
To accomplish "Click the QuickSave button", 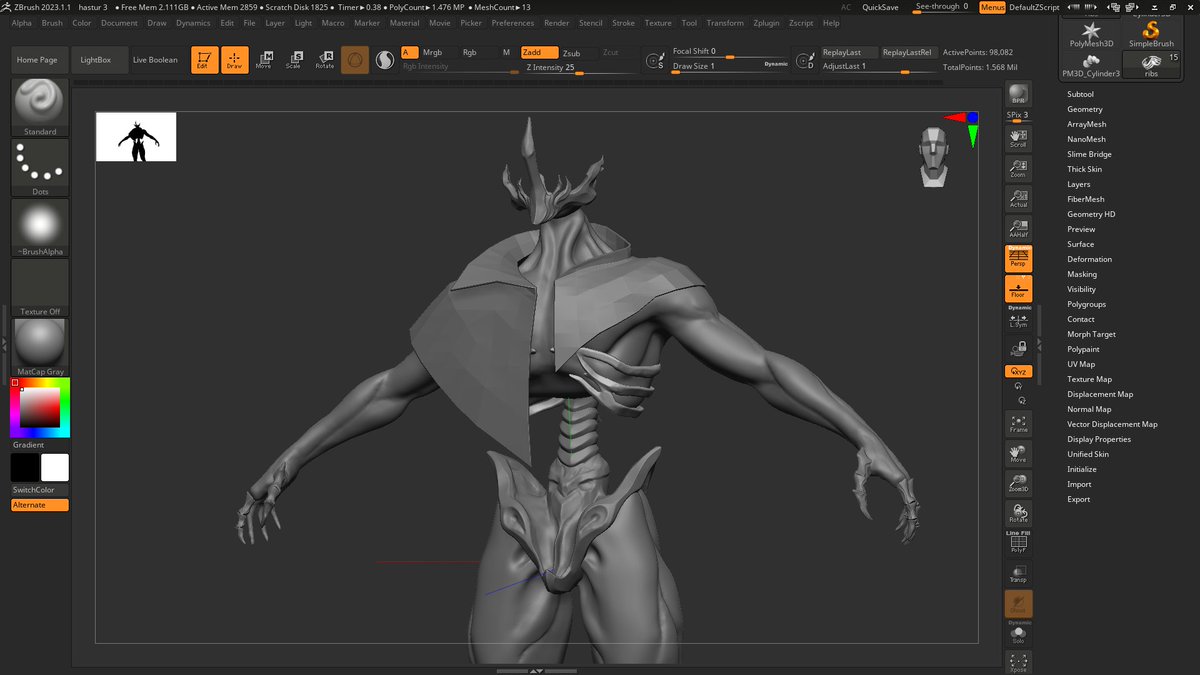I will pos(880,7).
